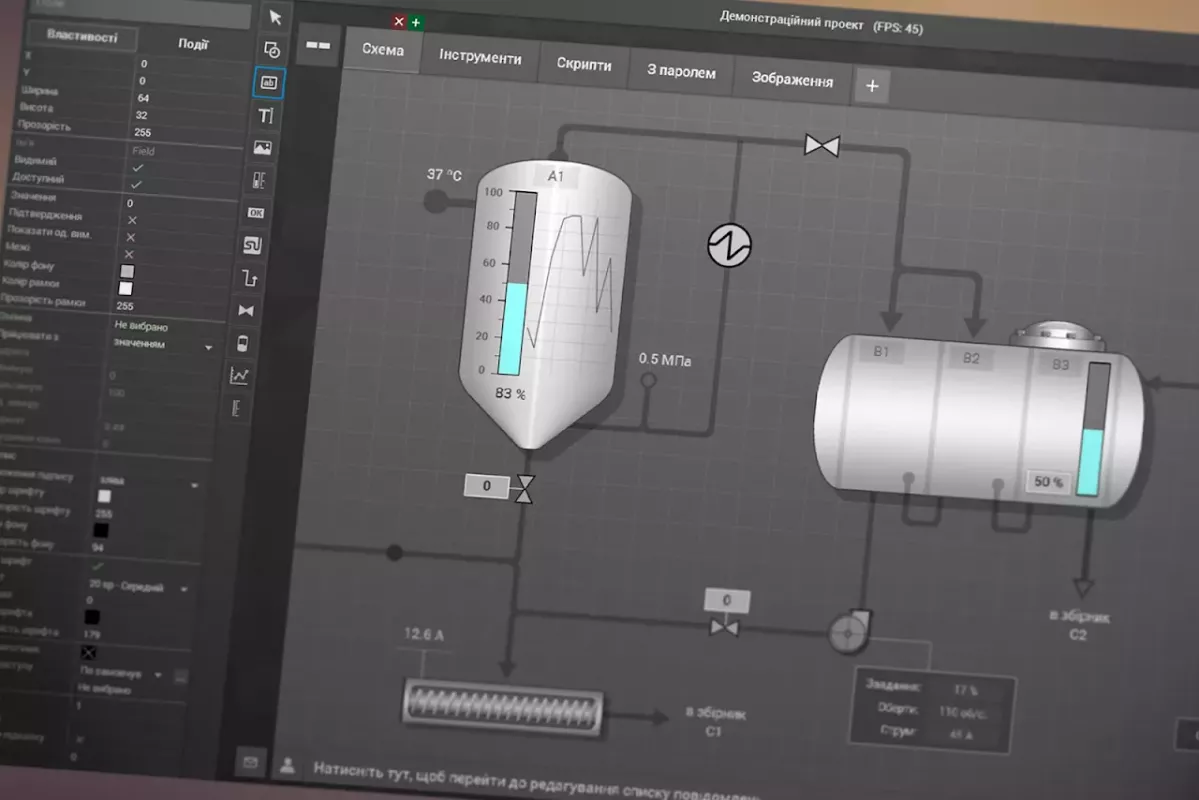This screenshot has width=1199, height=800.
Task: Click the Колір фону gray swatch
Action: coord(127,271)
